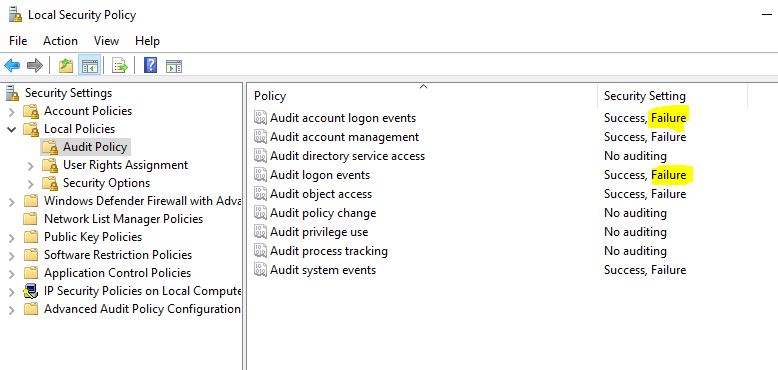Viewport: 778px width, 370px height.
Task: Expand the Security Options node
Action: (x=30, y=184)
